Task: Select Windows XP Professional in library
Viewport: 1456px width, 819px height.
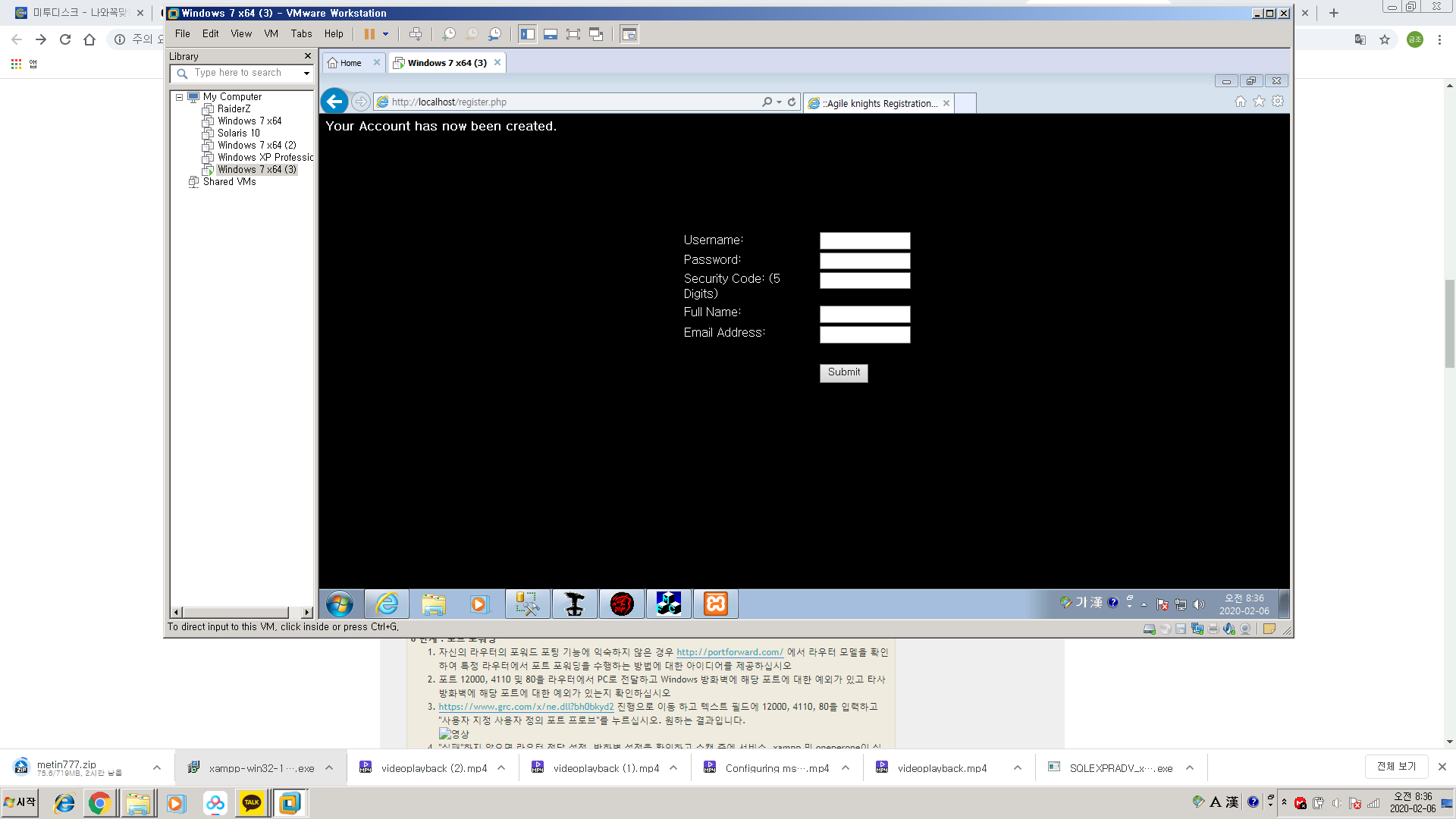Action: point(265,158)
